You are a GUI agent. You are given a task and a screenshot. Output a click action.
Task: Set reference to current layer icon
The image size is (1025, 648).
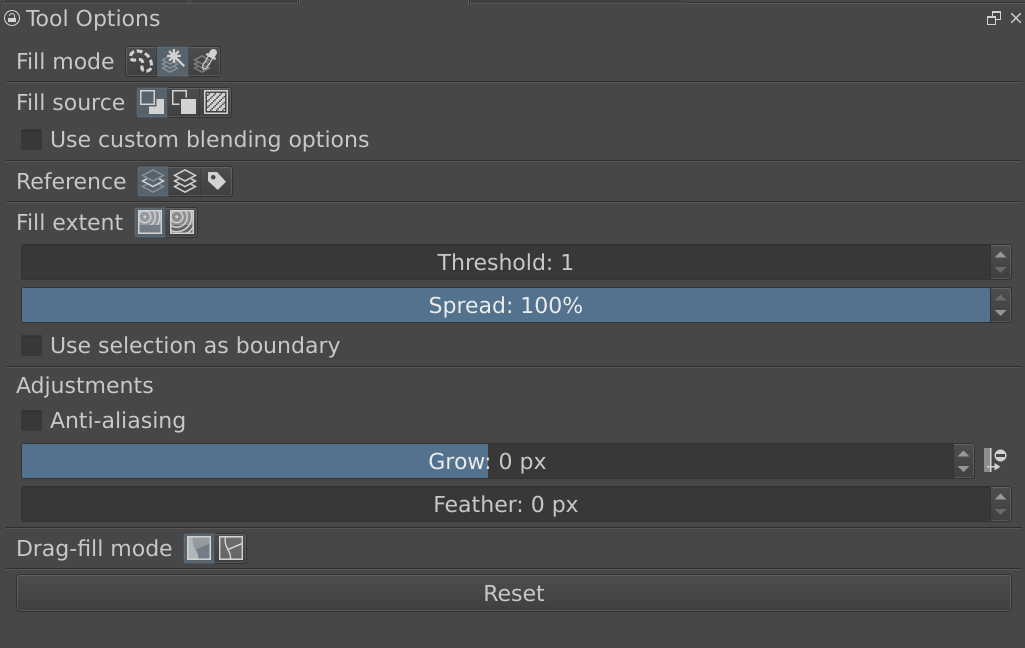tap(153, 181)
